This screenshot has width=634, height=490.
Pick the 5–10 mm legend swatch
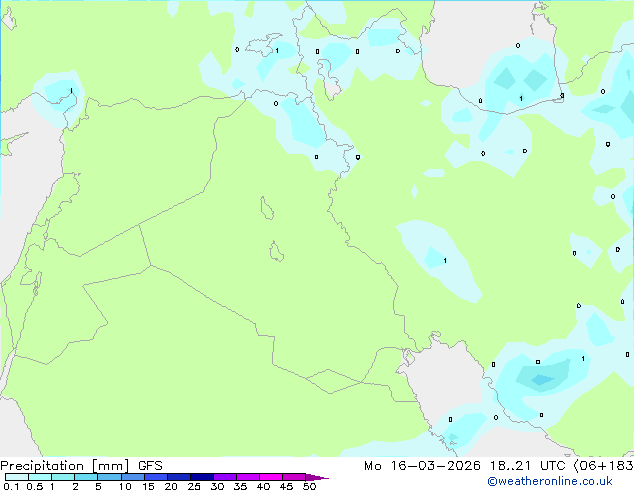pos(109,477)
